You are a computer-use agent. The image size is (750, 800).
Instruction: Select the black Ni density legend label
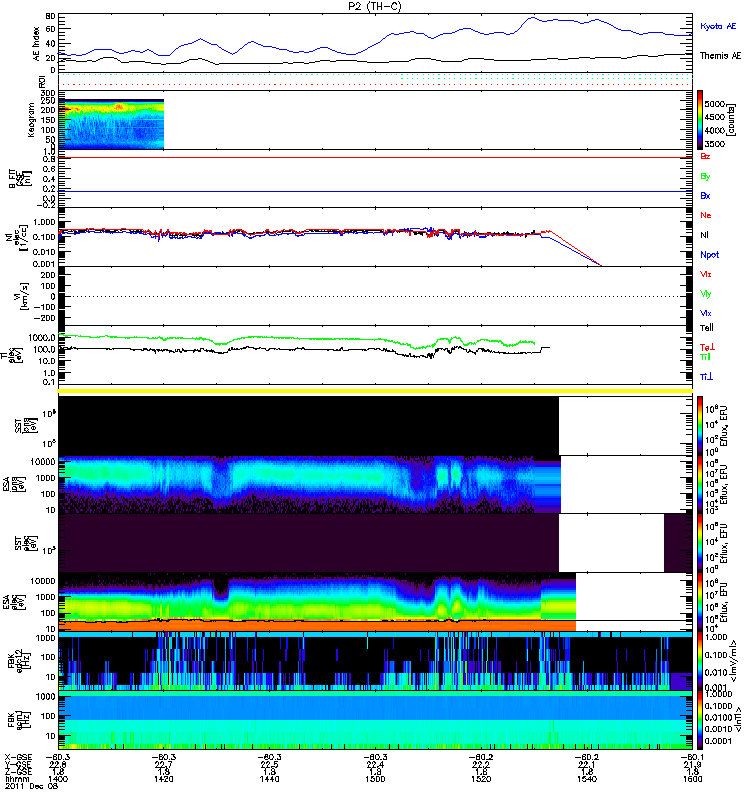tap(705, 235)
